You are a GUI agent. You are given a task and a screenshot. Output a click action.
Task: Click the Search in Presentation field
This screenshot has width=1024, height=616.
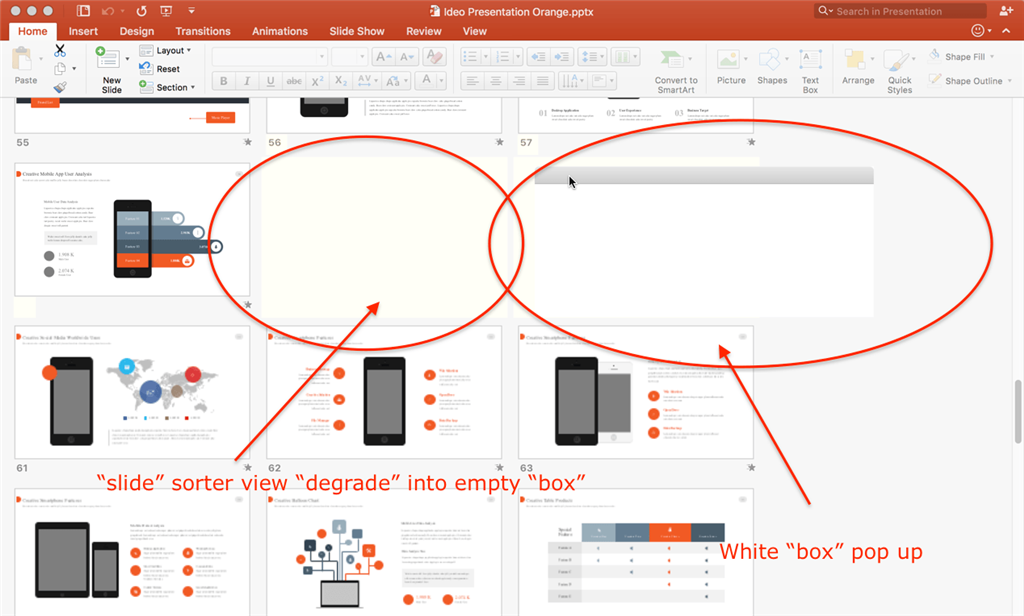[901, 11]
